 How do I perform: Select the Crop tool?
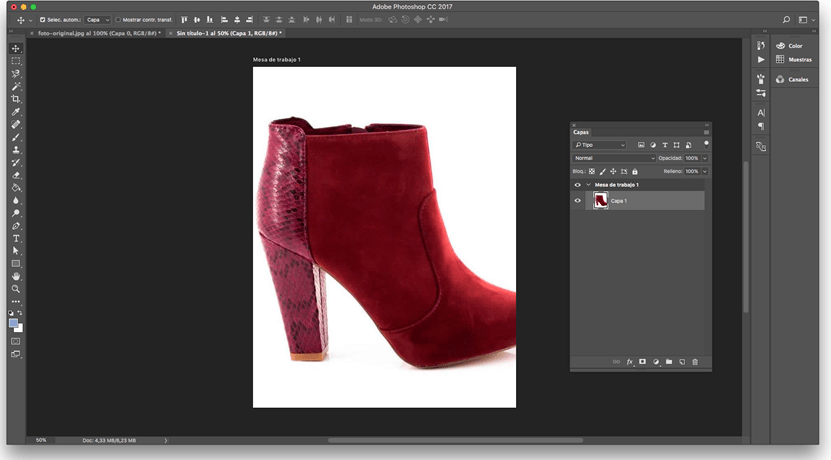[x=16, y=99]
